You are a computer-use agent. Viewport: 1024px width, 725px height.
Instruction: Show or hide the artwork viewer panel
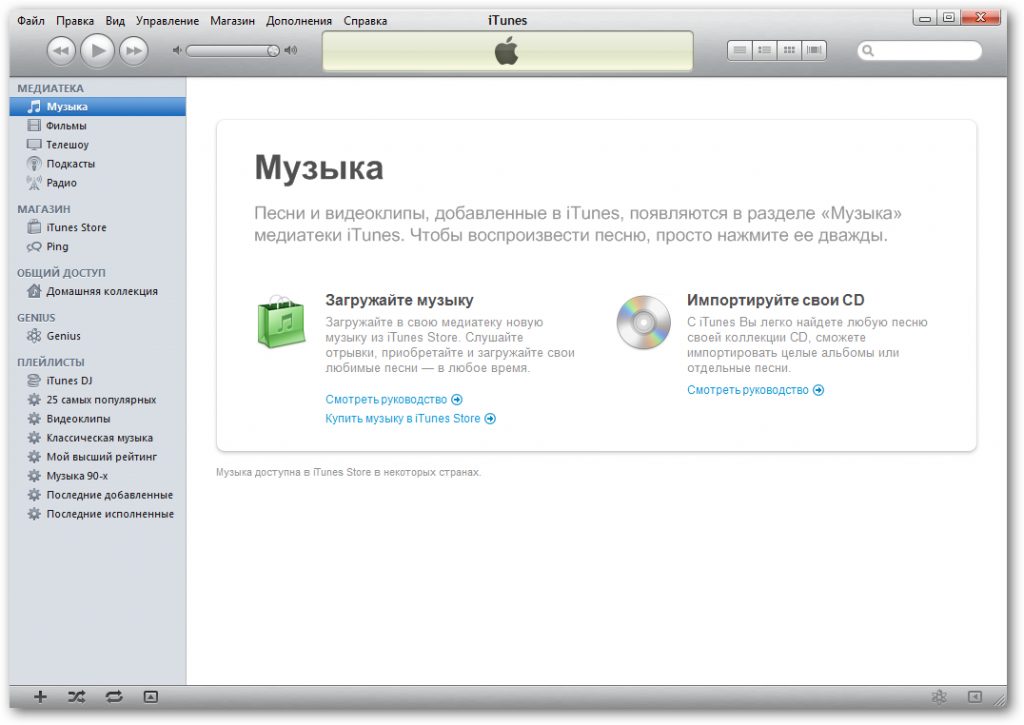point(150,697)
